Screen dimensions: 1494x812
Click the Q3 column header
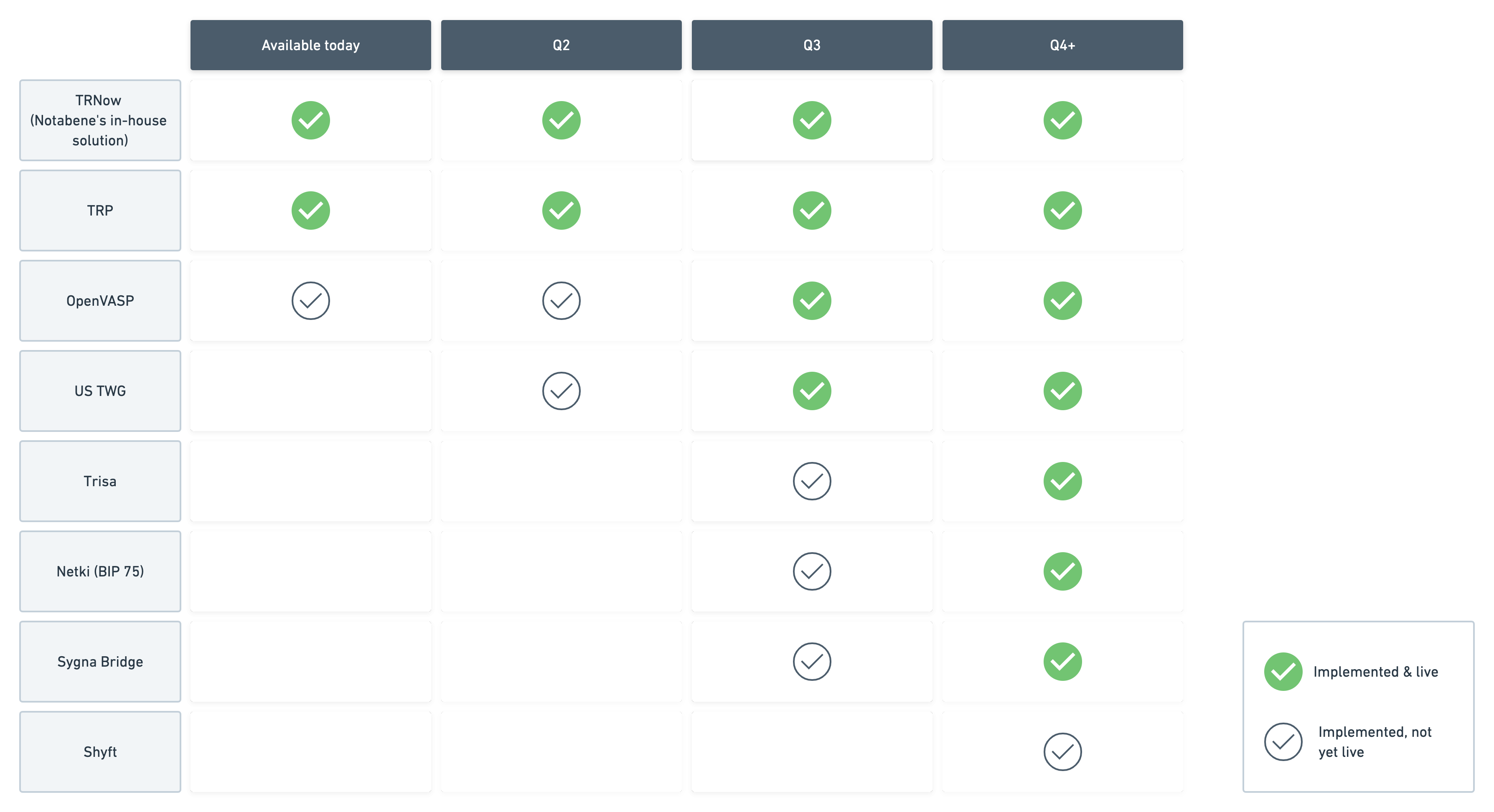click(811, 45)
